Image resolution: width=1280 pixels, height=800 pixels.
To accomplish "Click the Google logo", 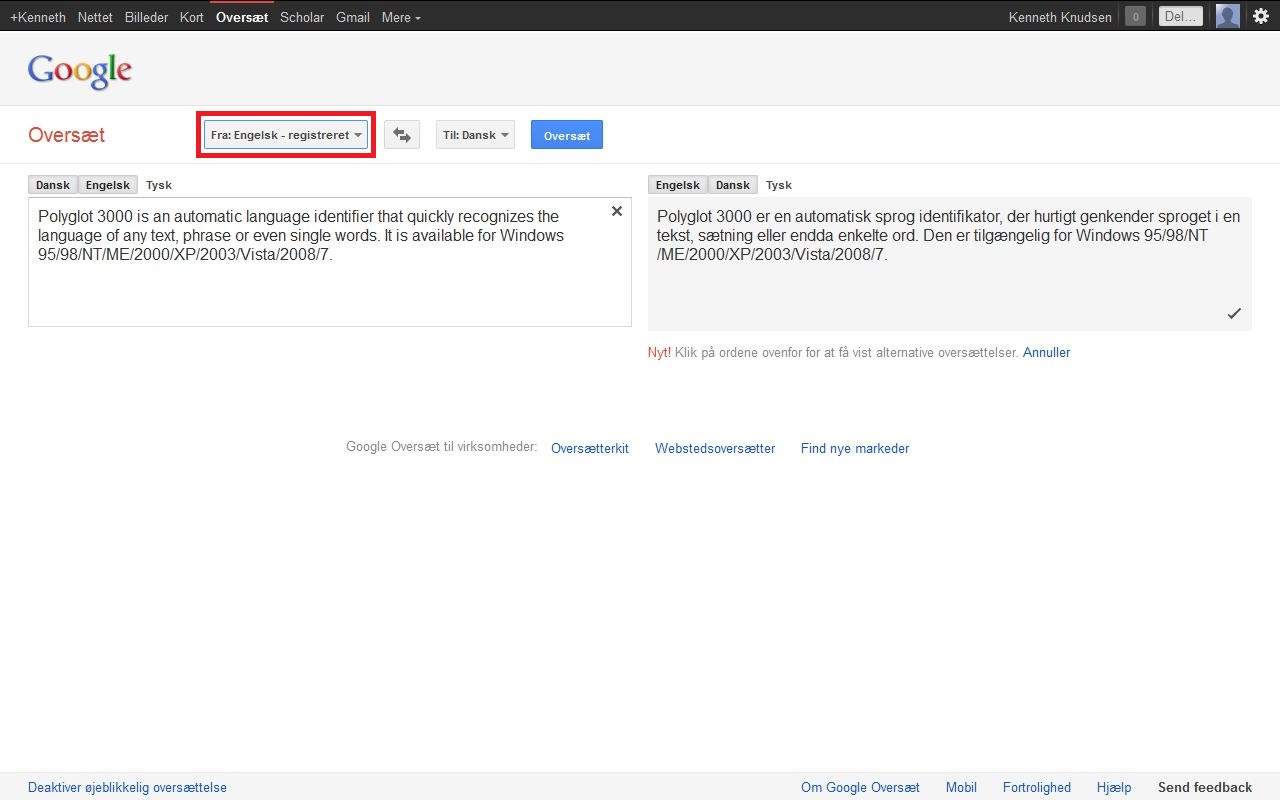I will [x=80, y=70].
